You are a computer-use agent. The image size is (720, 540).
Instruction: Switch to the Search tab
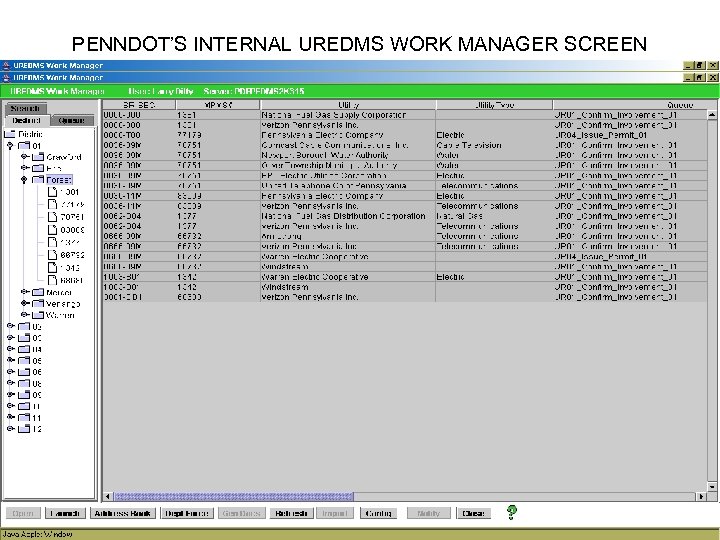tap(25, 108)
